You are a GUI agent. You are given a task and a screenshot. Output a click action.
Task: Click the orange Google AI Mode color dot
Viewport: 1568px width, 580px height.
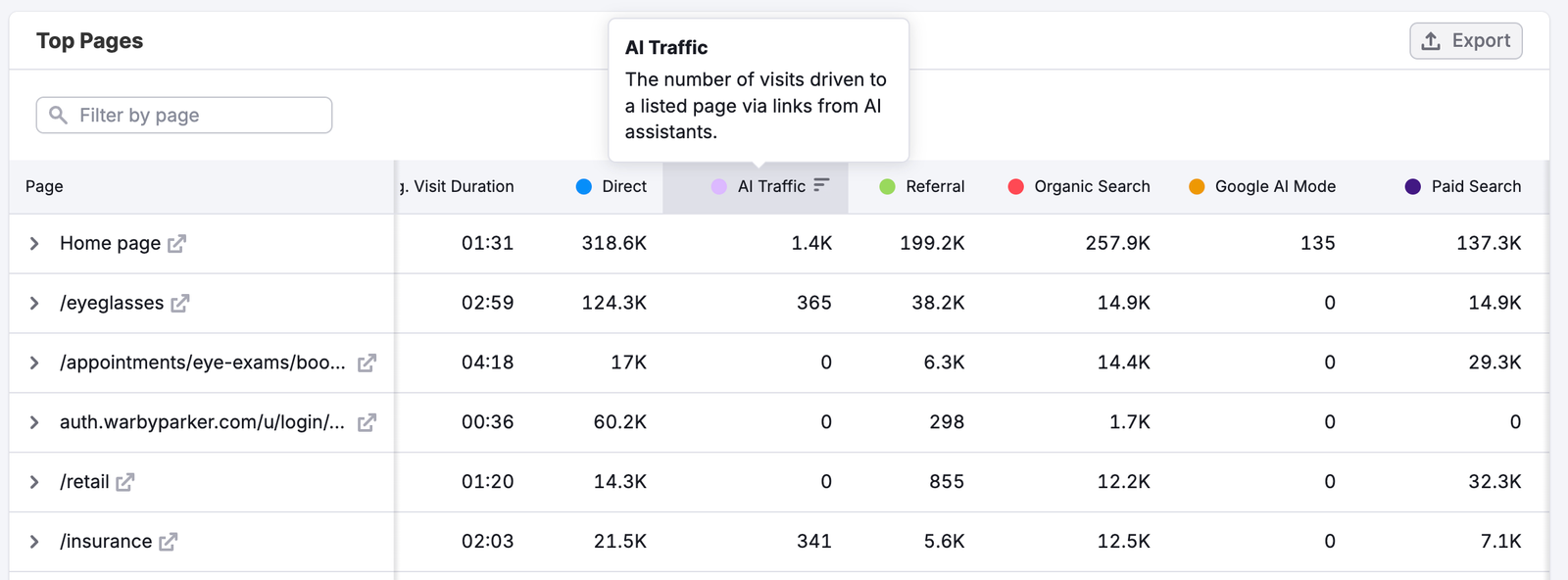point(1197,185)
